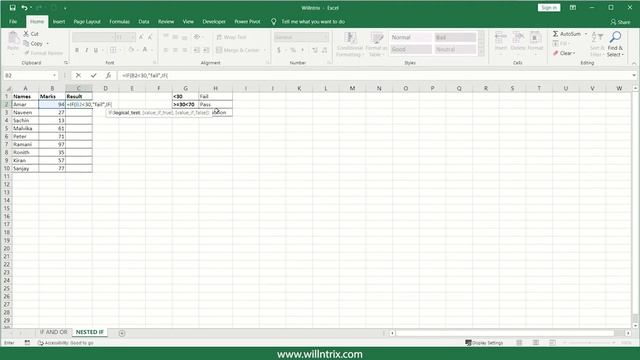Apply the Normal cell style
Viewport: 640px width, 360px height.
point(411,37)
